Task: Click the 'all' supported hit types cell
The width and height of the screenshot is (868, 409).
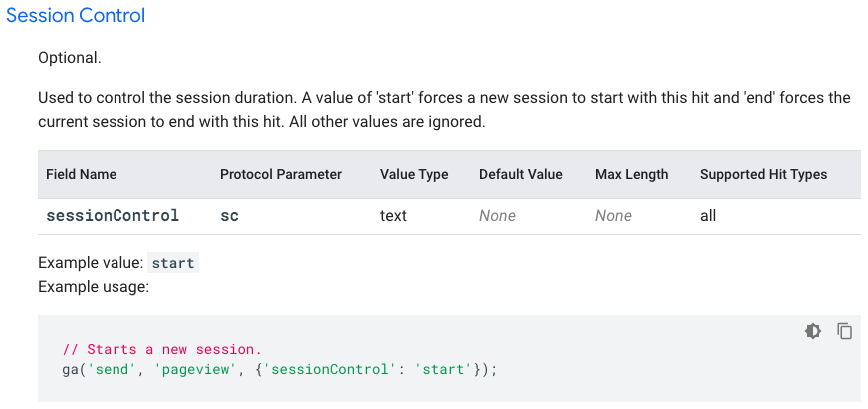Action: tap(708, 215)
